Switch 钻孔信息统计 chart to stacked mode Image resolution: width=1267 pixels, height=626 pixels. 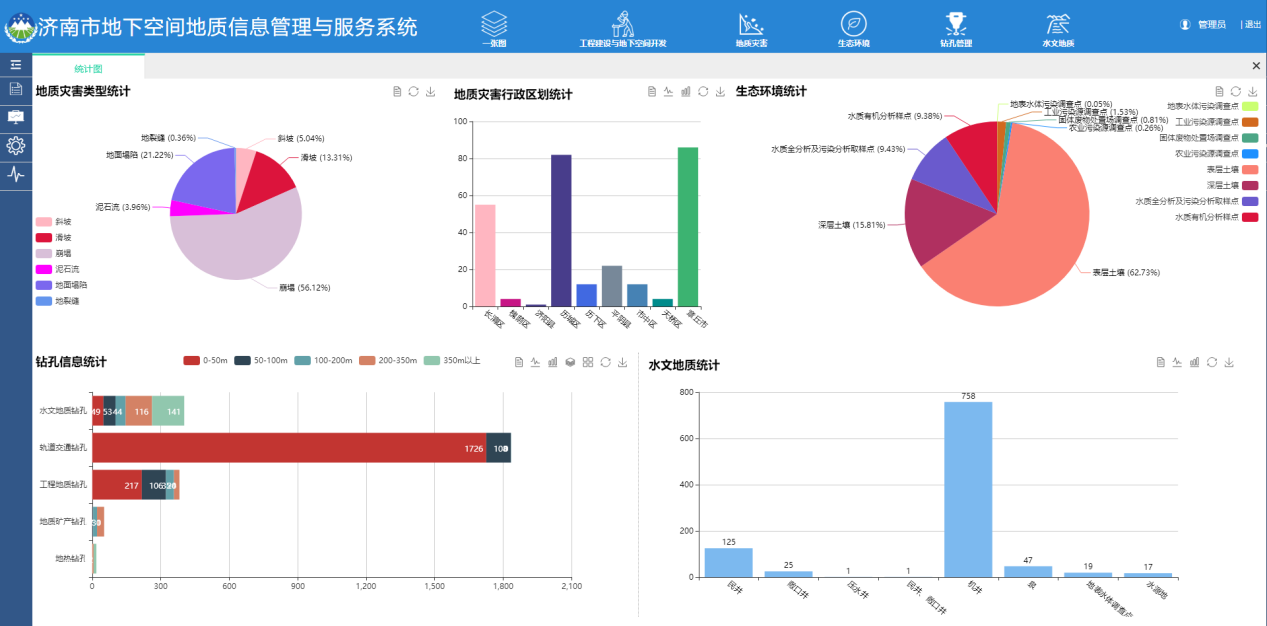570,362
